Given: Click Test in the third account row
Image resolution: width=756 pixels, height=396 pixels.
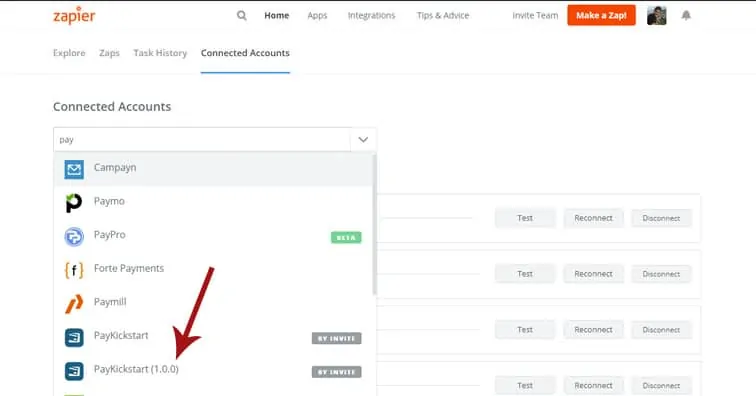Looking at the screenshot, I should pyautogui.click(x=525, y=330).
